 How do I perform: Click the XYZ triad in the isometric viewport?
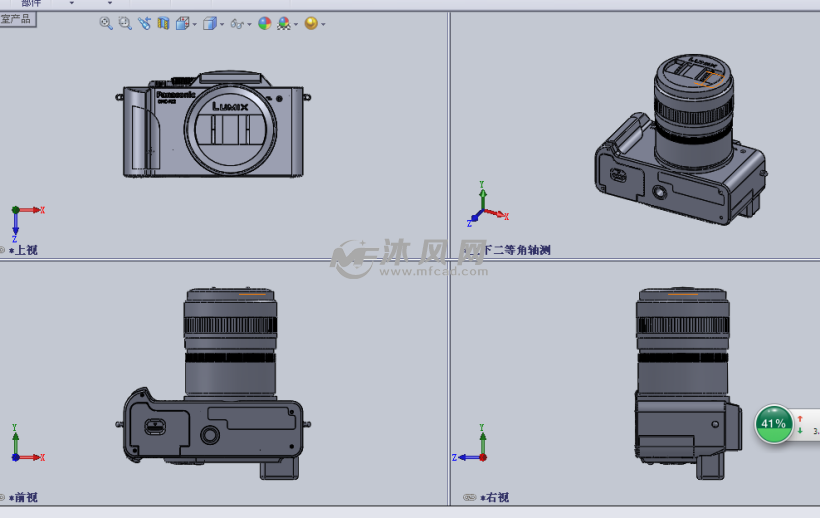coord(486,204)
